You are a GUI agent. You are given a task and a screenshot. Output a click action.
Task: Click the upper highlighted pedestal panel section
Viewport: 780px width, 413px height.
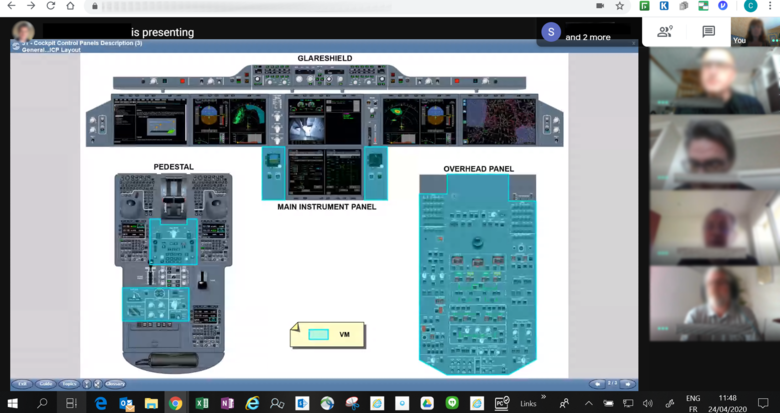174,241
